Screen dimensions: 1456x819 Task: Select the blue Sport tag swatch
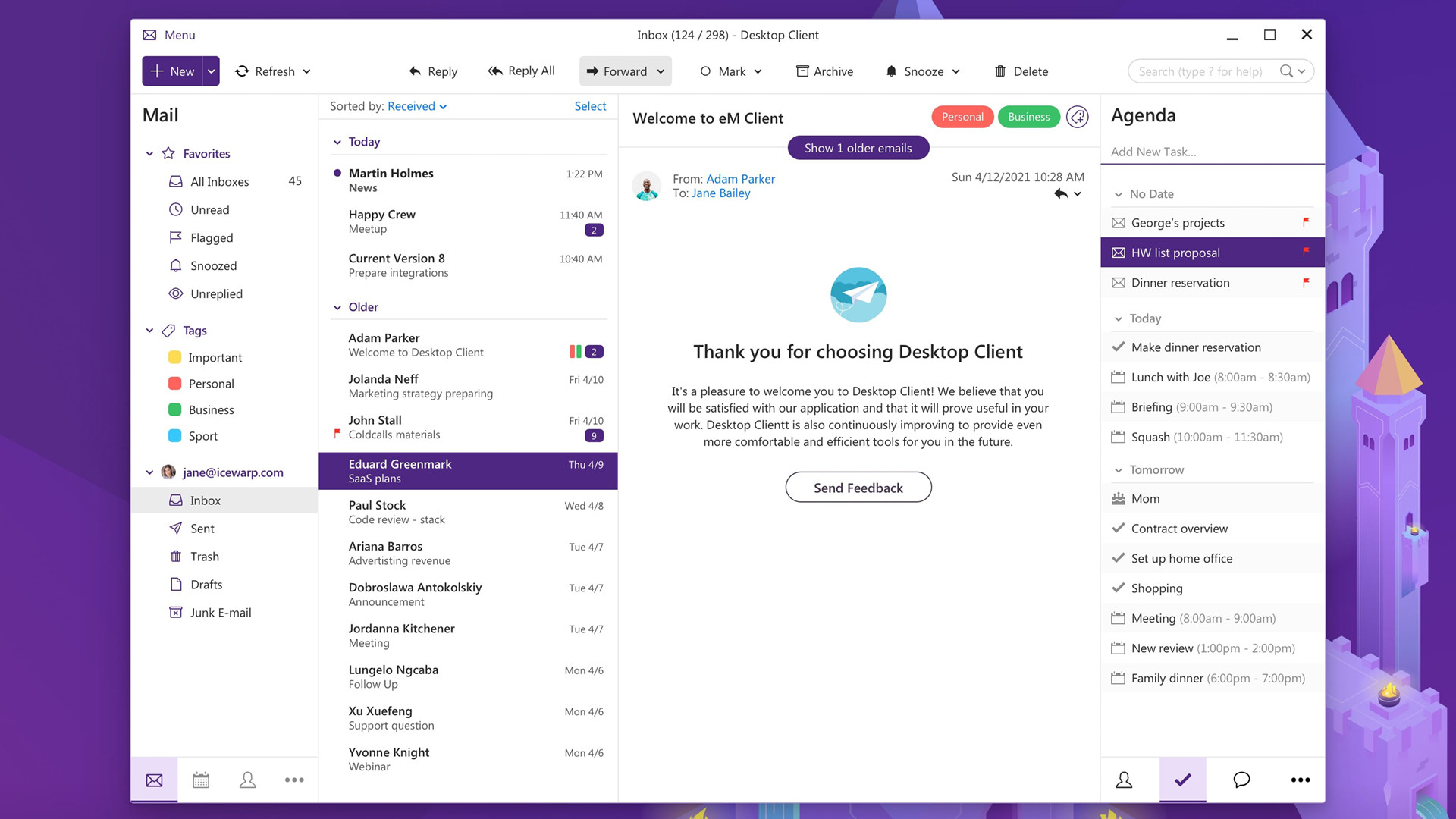(x=174, y=436)
